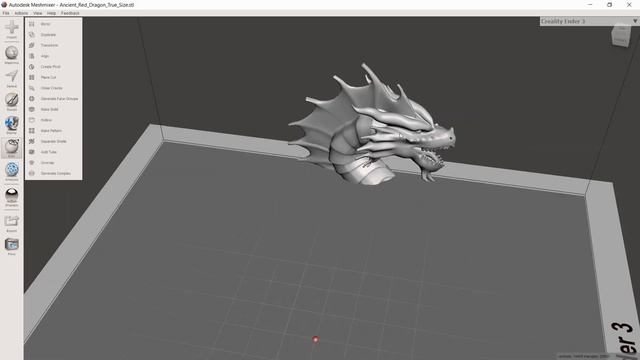
Task: Open the Actions menu
Action: (x=21, y=13)
